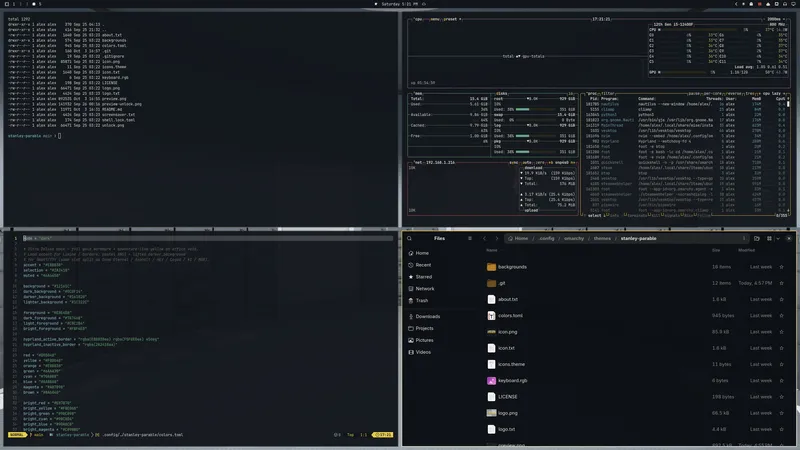This screenshot has height=450, width=800.
Task: Star the about.txt file
Action: pos(781,299)
